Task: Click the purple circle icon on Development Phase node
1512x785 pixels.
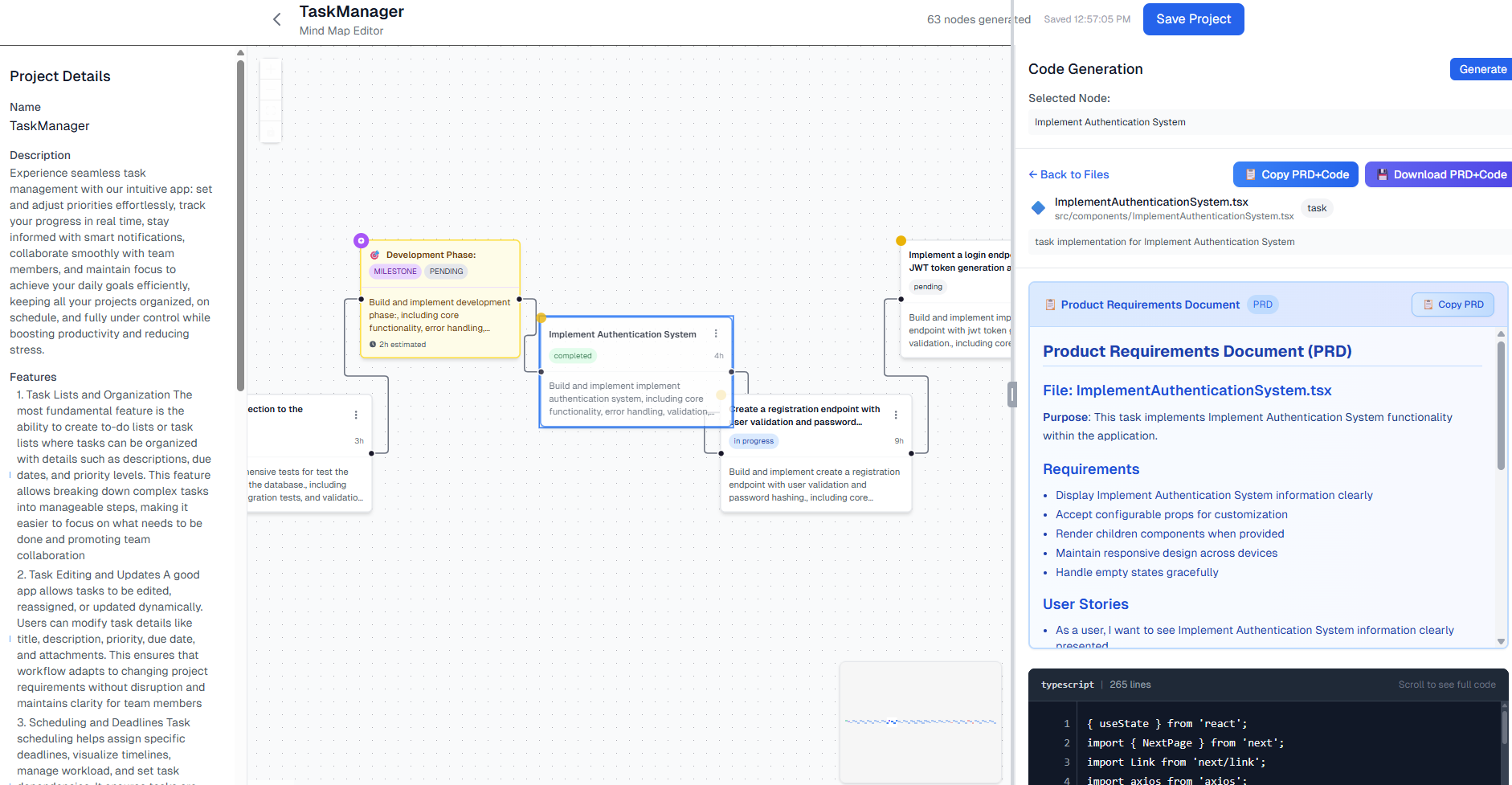Action: coord(362,240)
